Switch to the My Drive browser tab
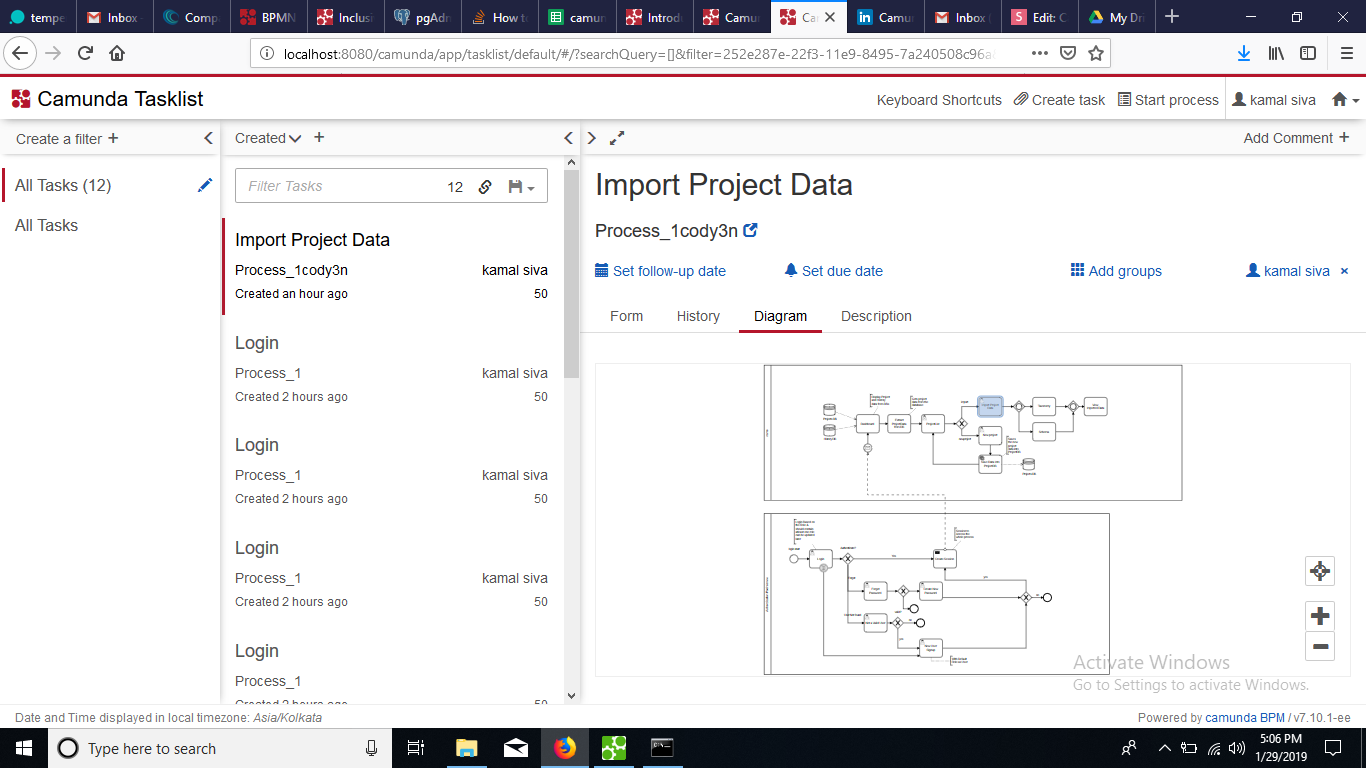1366x768 pixels. click(1117, 17)
